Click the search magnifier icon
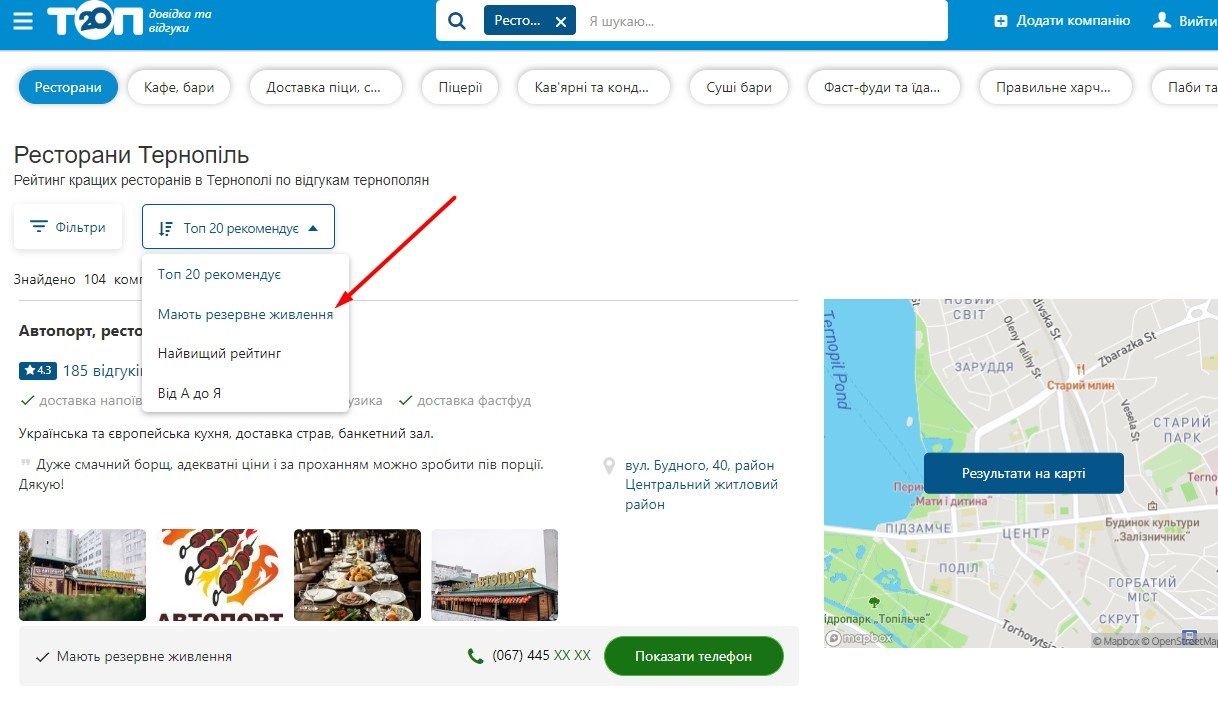1218x704 pixels. coord(457,21)
